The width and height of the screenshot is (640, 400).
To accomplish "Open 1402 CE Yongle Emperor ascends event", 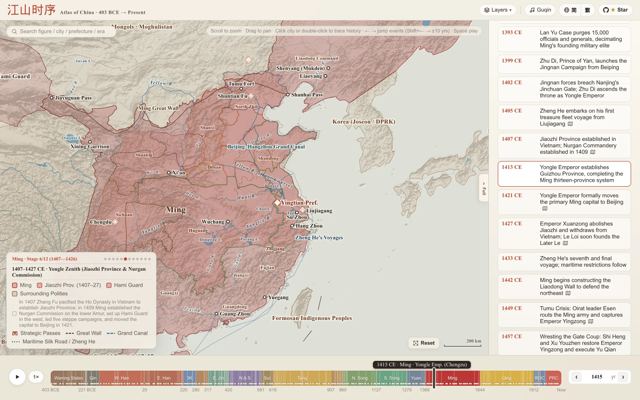I will [x=564, y=89].
